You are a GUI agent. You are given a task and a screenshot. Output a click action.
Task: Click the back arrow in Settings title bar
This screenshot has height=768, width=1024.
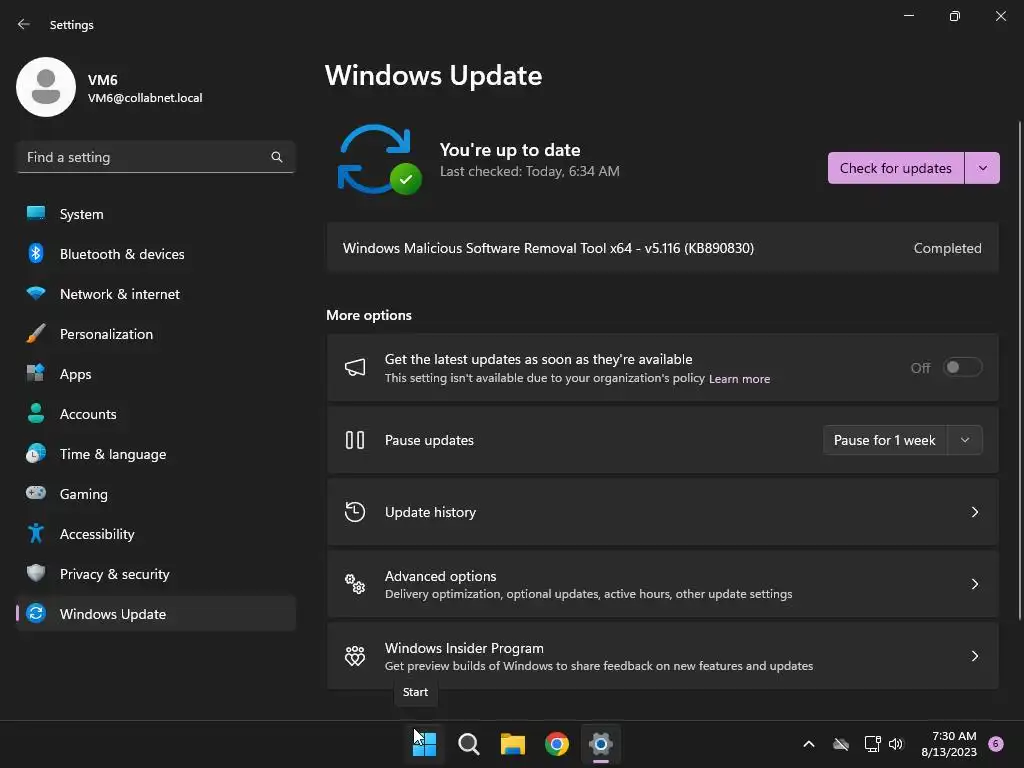(x=24, y=24)
